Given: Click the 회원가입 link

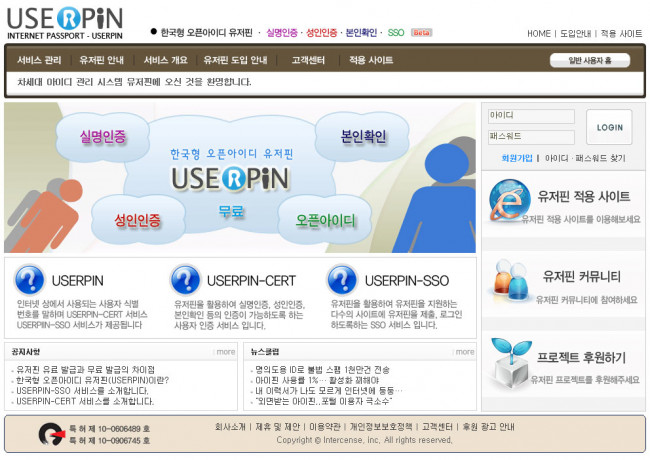Looking at the screenshot, I should [517, 158].
